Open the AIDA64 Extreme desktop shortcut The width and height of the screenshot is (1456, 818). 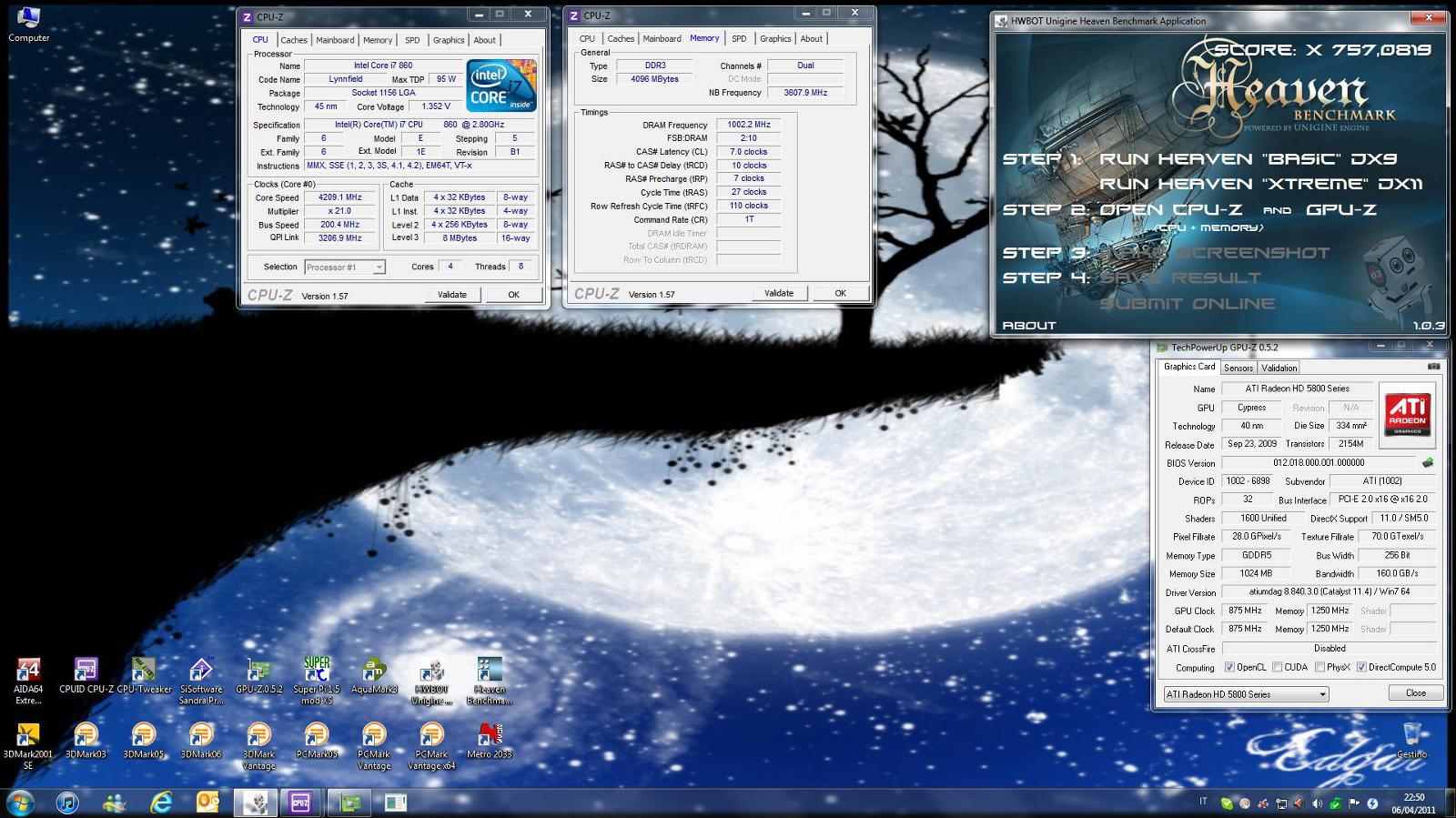point(28,681)
